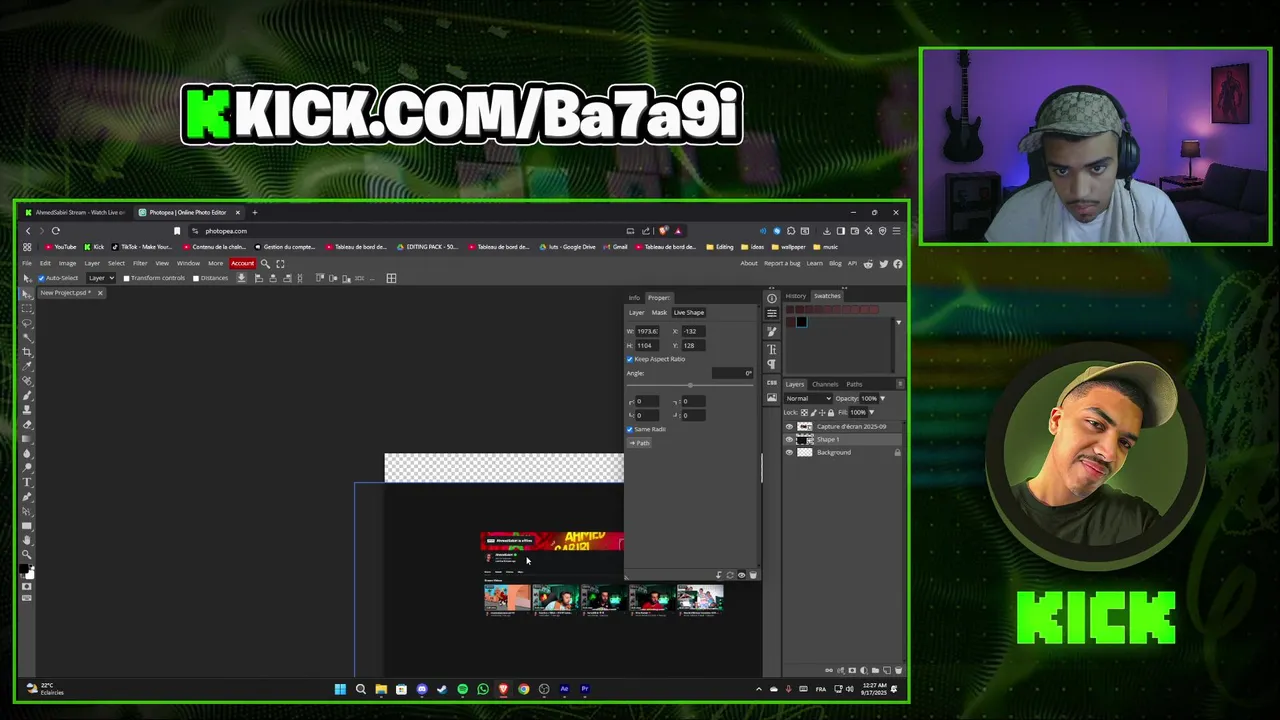Open the CSS panel icon
1280x720 pixels.
click(772, 382)
